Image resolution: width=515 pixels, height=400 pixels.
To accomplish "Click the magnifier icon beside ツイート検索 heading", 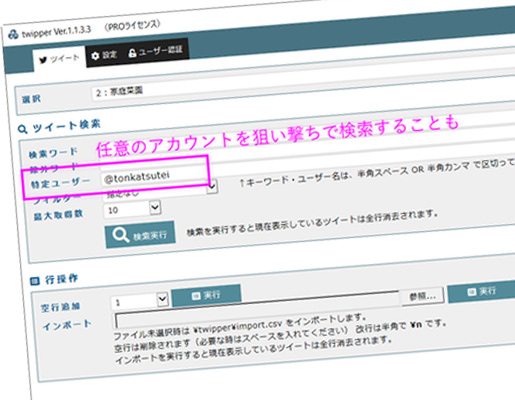I will click(x=22, y=129).
